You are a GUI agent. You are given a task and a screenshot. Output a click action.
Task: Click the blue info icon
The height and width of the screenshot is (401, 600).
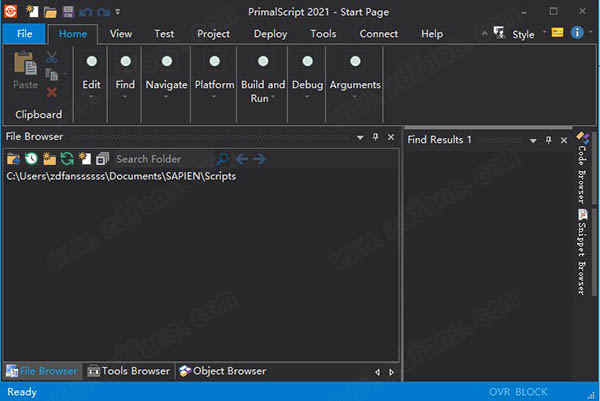pos(577,33)
